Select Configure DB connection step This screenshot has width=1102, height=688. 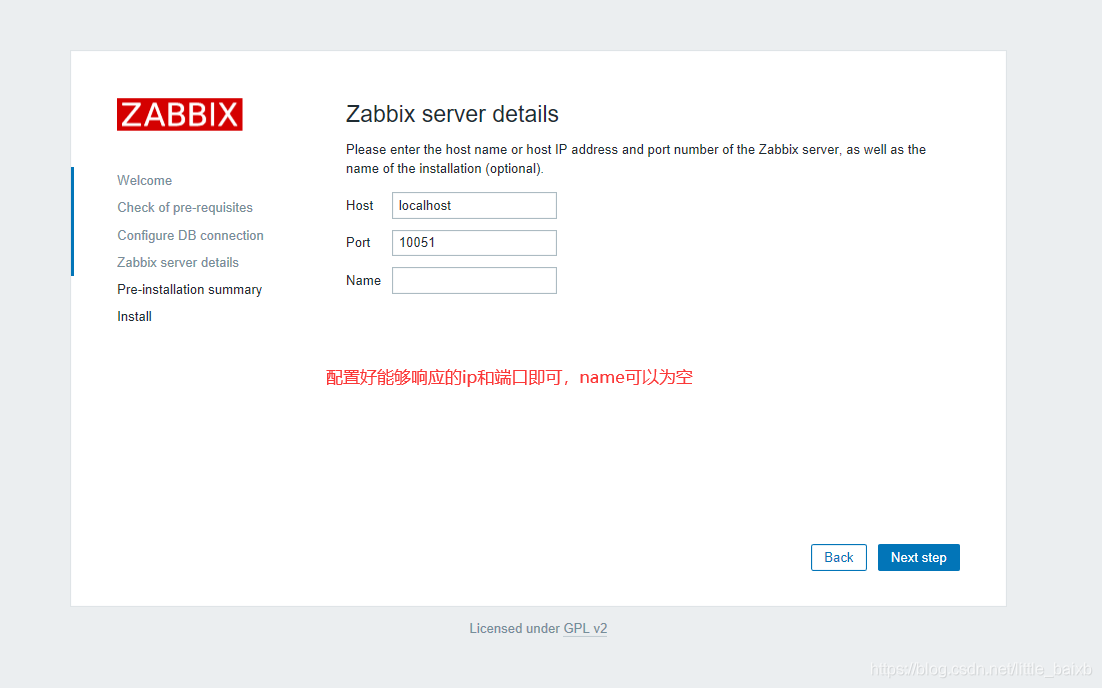click(x=190, y=235)
